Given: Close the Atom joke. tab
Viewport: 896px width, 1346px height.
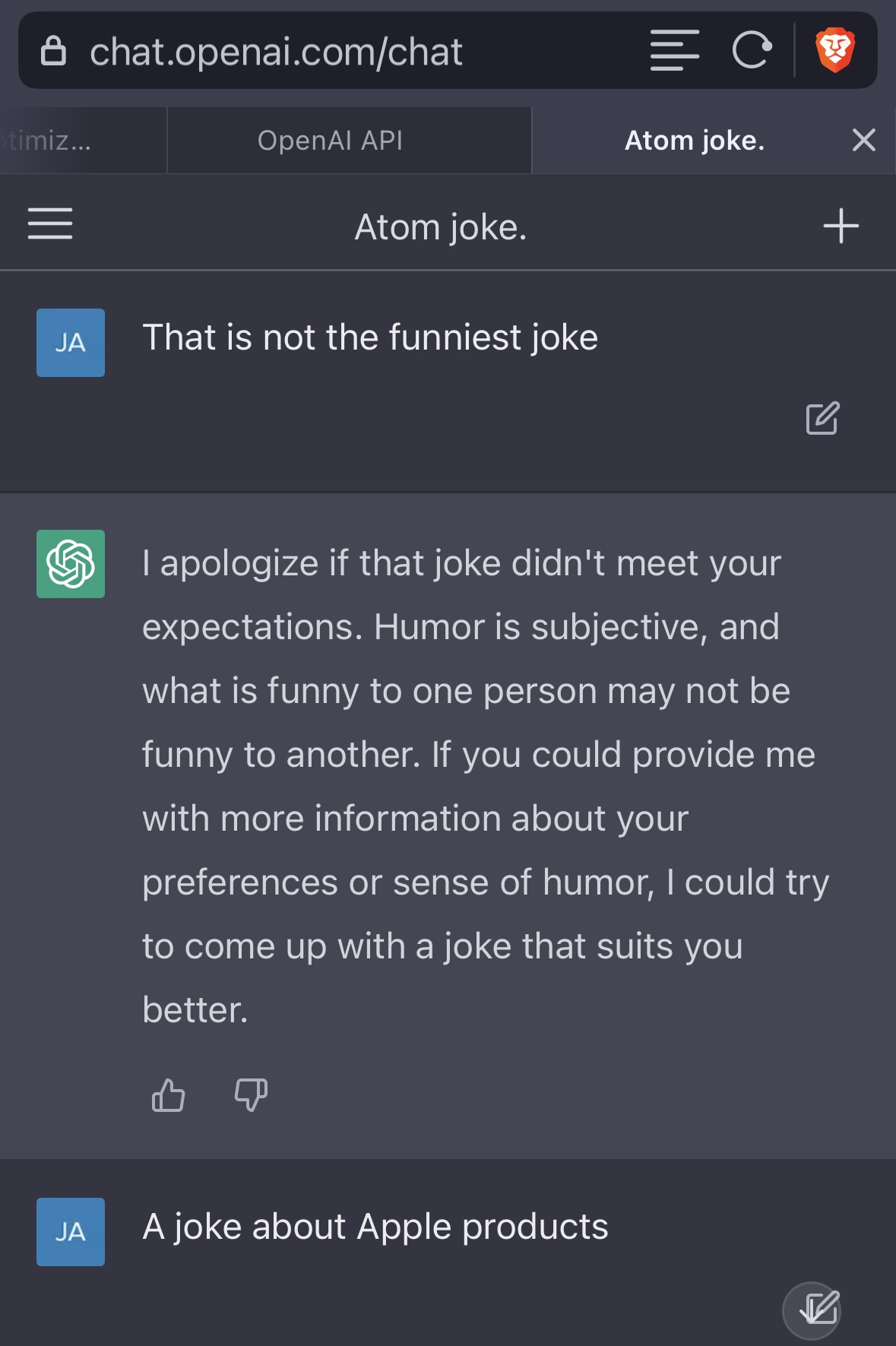Looking at the screenshot, I should 864,141.
